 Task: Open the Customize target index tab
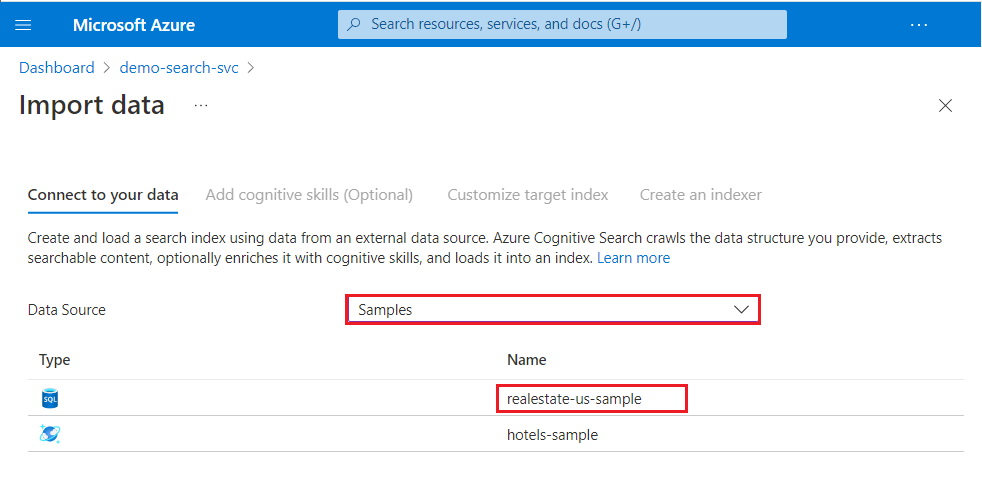click(x=527, y=195)
